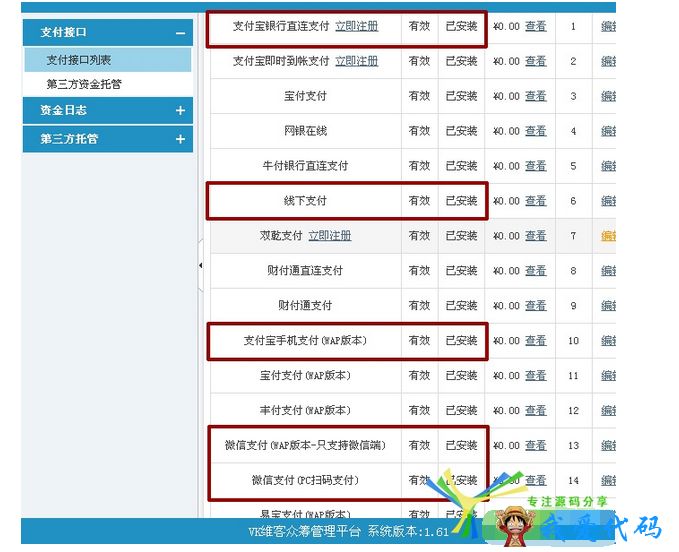Click 查看 link in row 14
The image size is (679, 552).
point(536,480)
